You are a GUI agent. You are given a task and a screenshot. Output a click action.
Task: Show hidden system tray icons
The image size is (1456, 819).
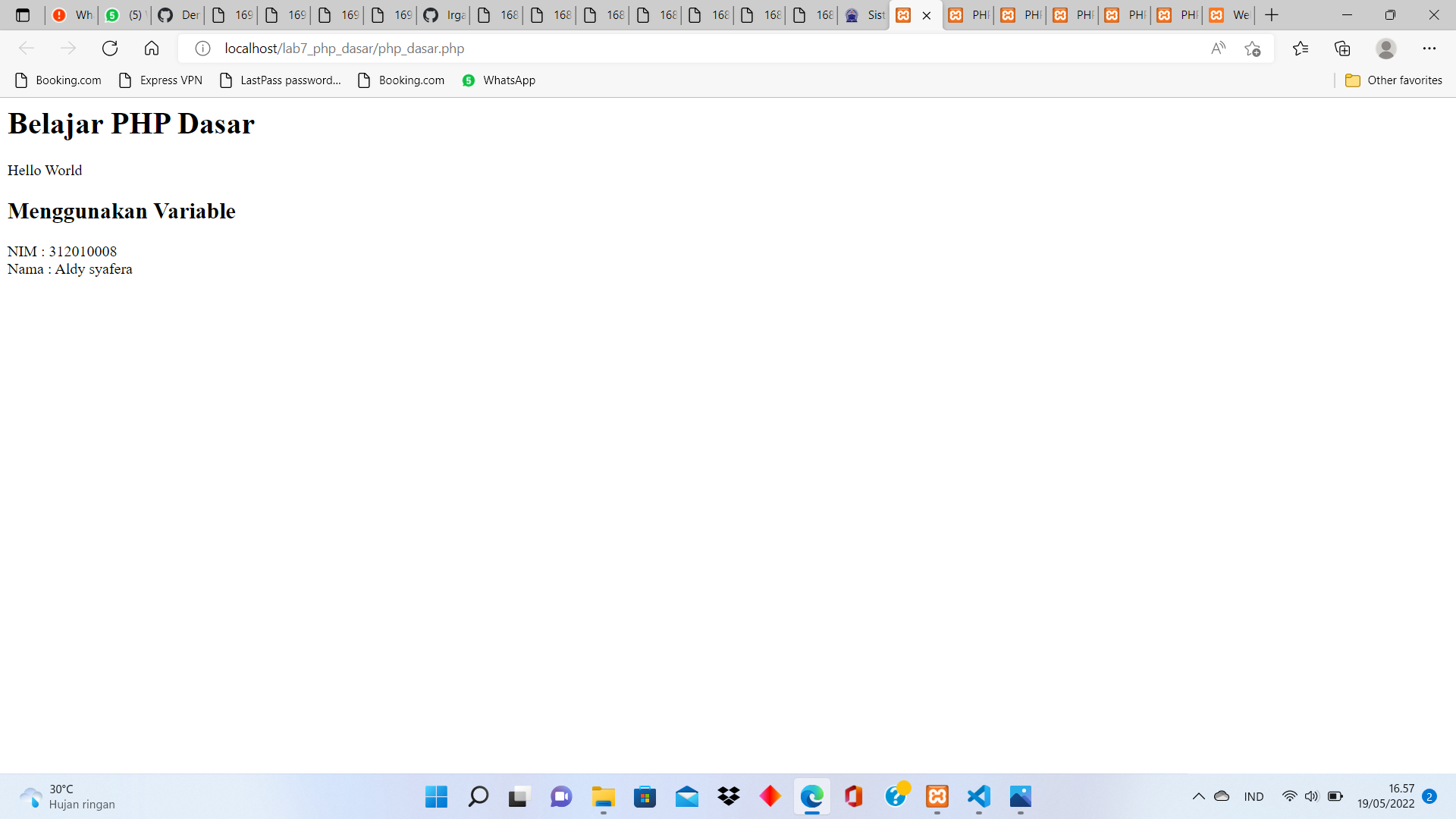[1199, 796]
